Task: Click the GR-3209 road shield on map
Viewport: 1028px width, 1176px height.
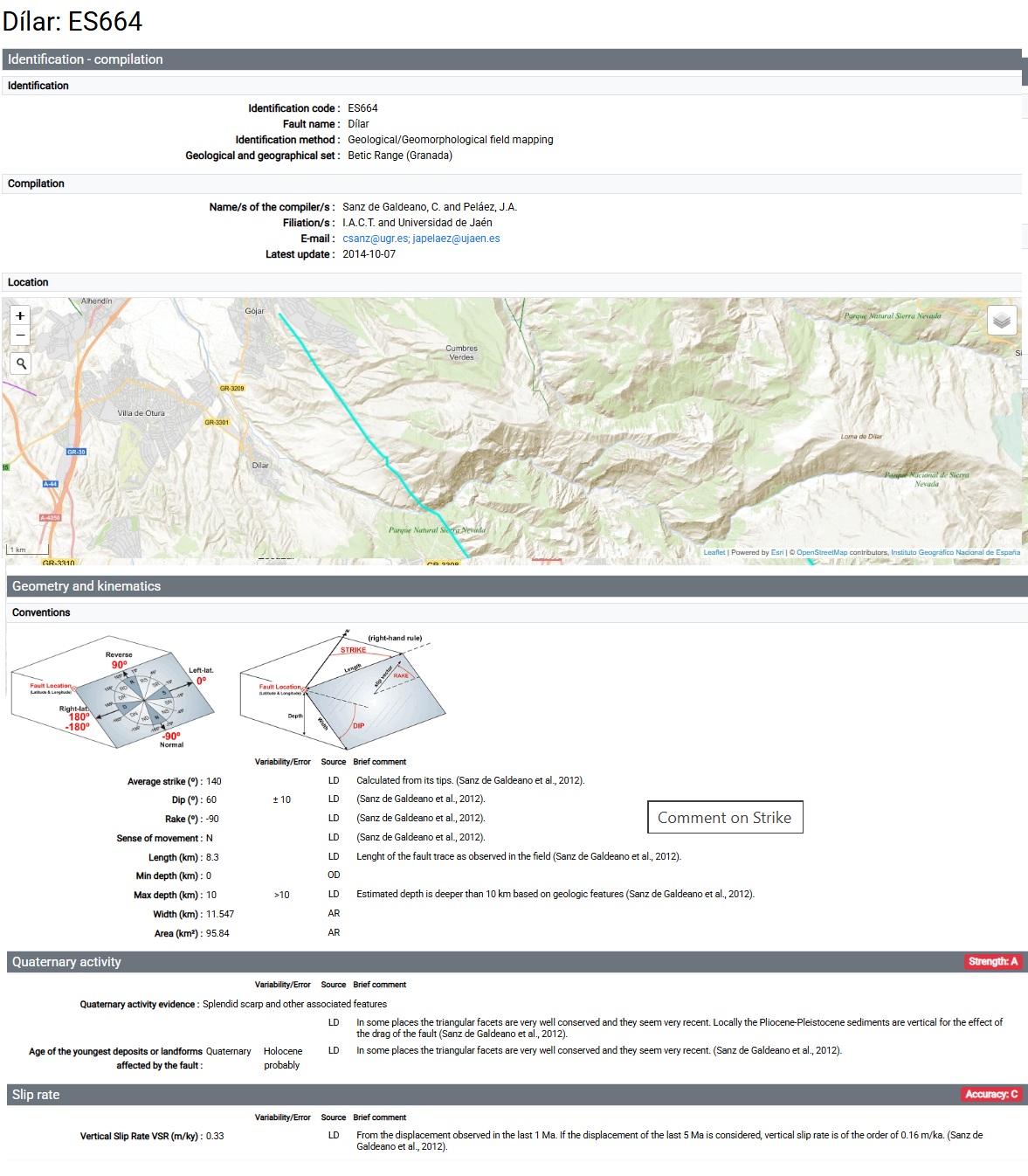Action: tap(231, 388)
